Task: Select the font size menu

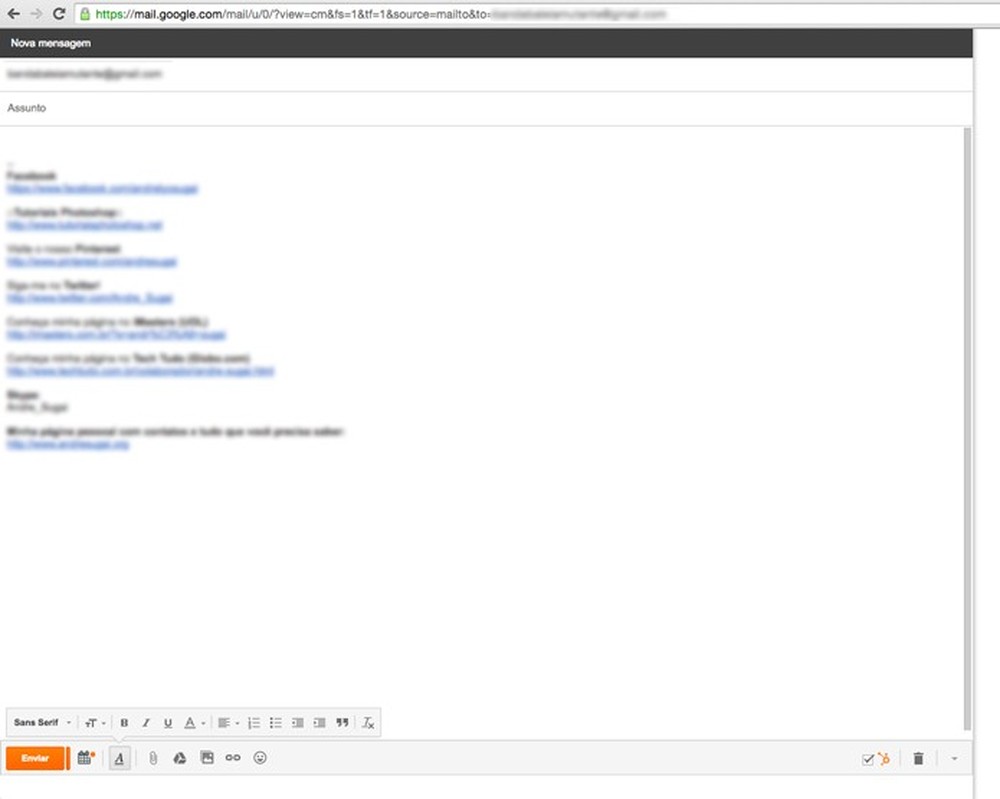Action: pos(92,722)
